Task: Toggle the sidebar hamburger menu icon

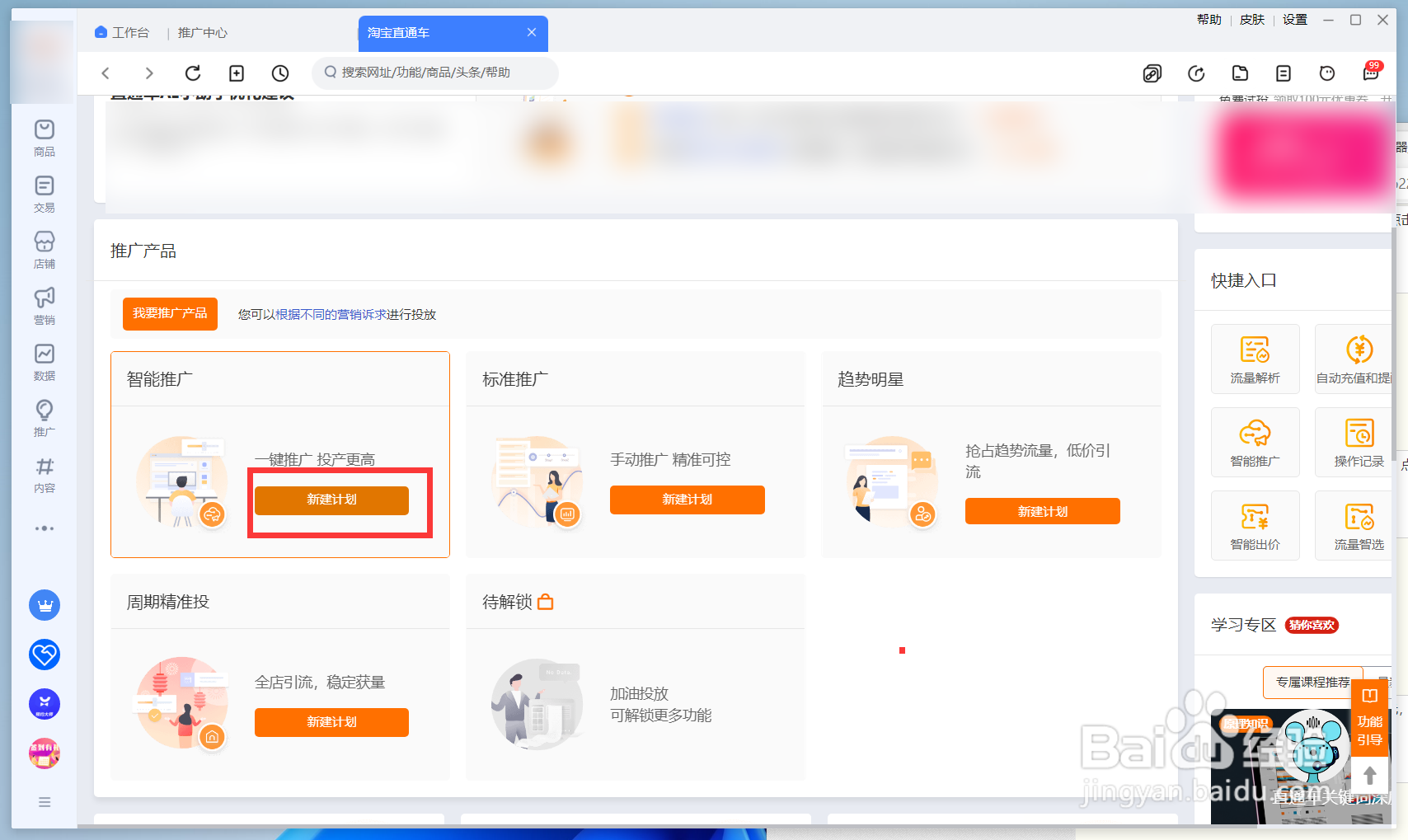Action: click(45, 802)
